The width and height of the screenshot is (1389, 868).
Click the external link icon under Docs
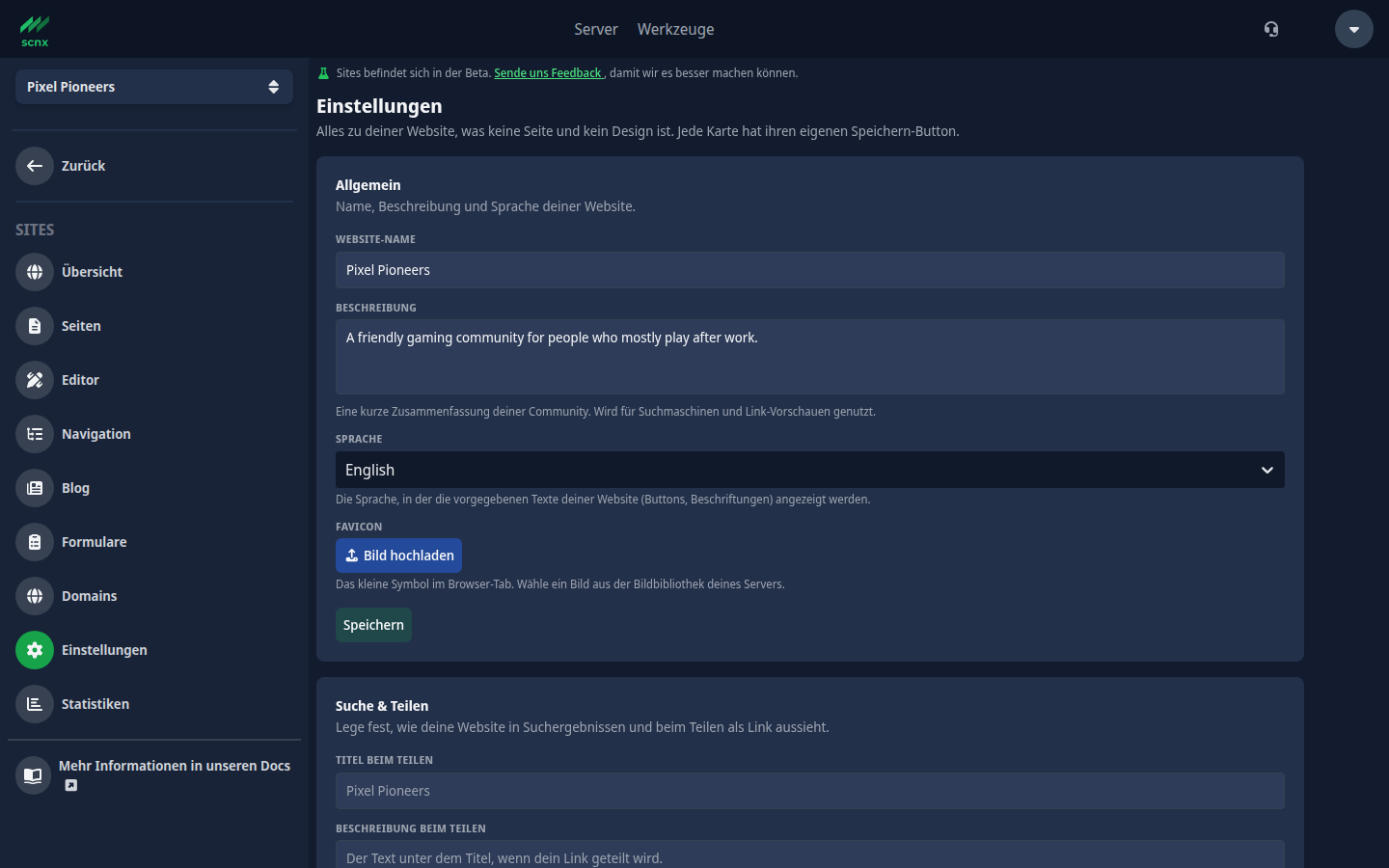(x=71, y=786)
